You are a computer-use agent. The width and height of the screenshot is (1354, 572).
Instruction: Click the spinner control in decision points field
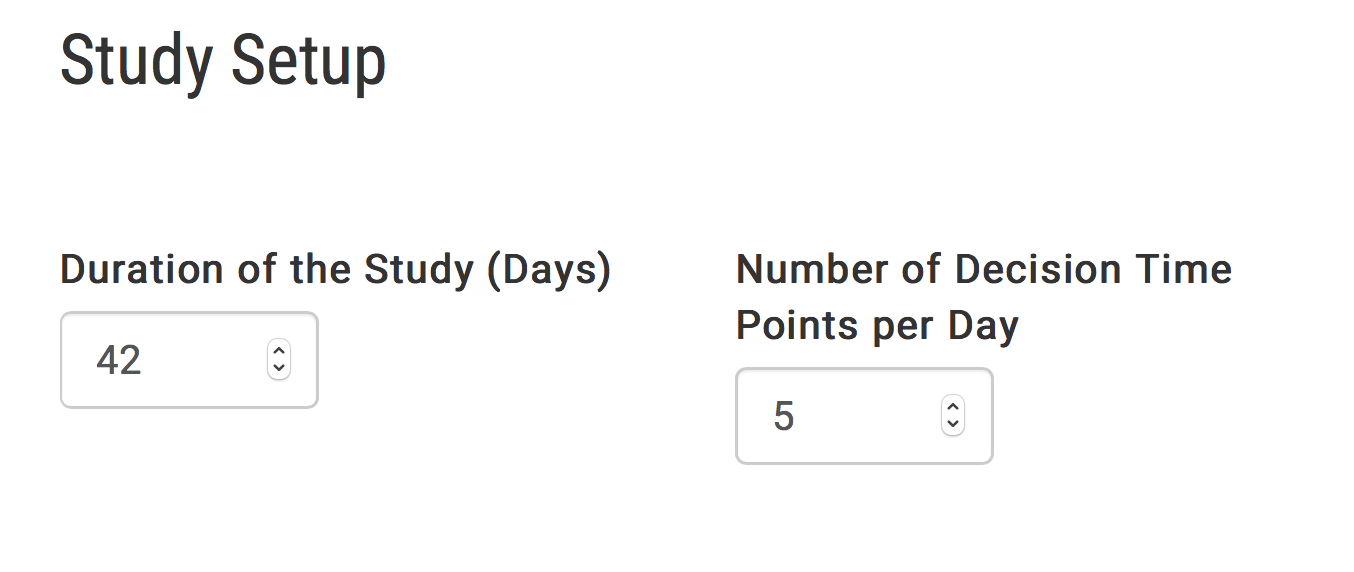(x=953, y=416)
